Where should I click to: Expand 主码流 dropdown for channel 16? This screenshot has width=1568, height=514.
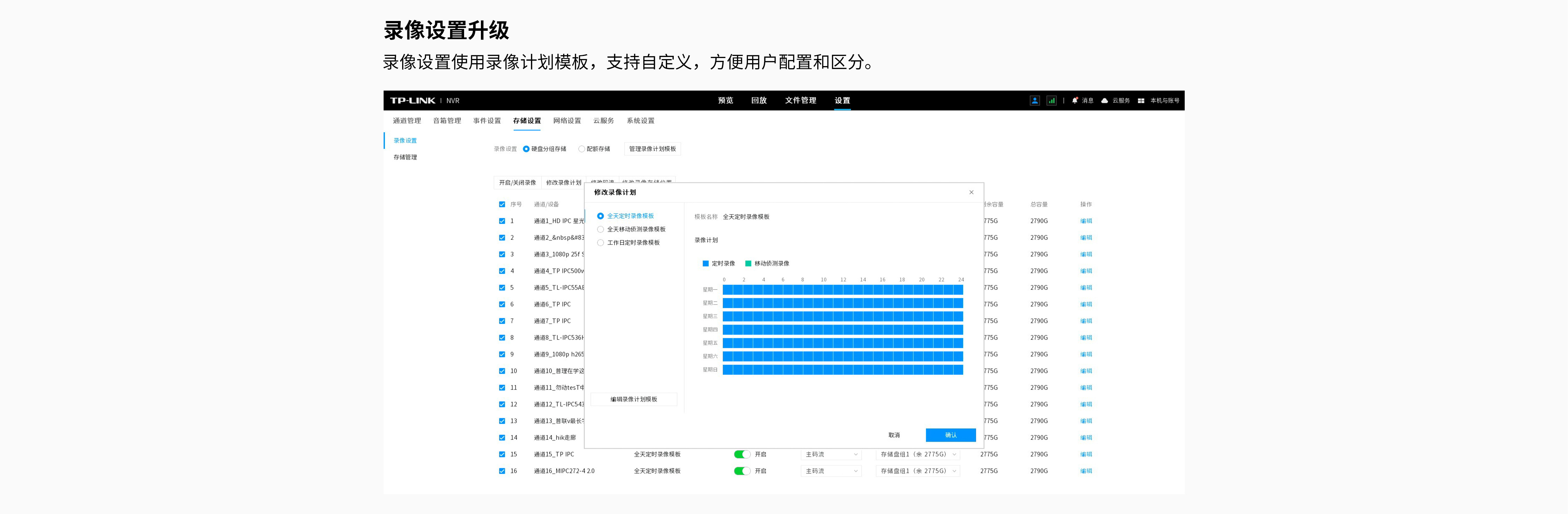831,471
